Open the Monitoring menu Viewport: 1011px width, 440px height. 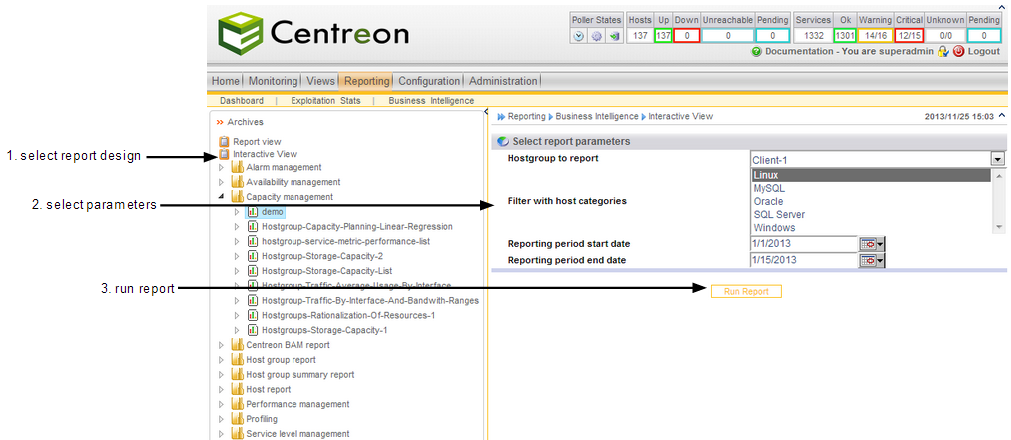[x=273, y=81]
